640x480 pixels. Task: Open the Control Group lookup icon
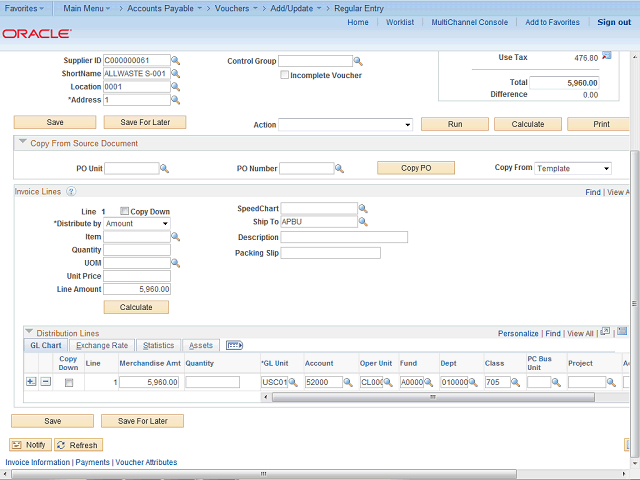[x=358, y=61]
